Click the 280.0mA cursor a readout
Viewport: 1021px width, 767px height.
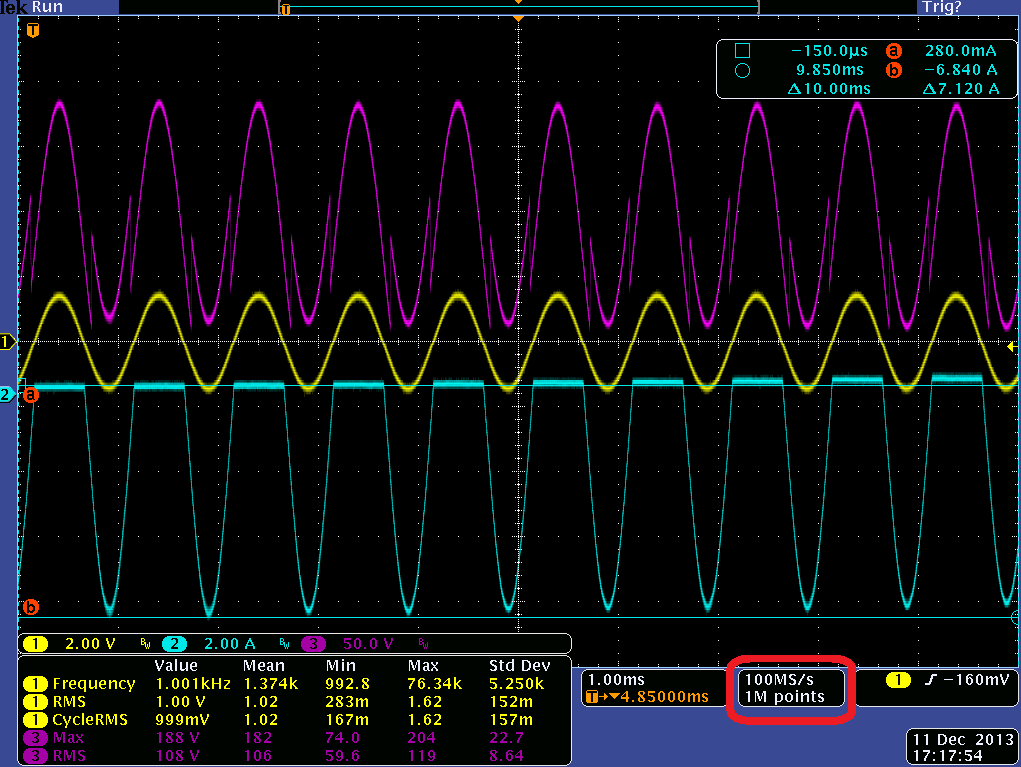tap(960, 51)
